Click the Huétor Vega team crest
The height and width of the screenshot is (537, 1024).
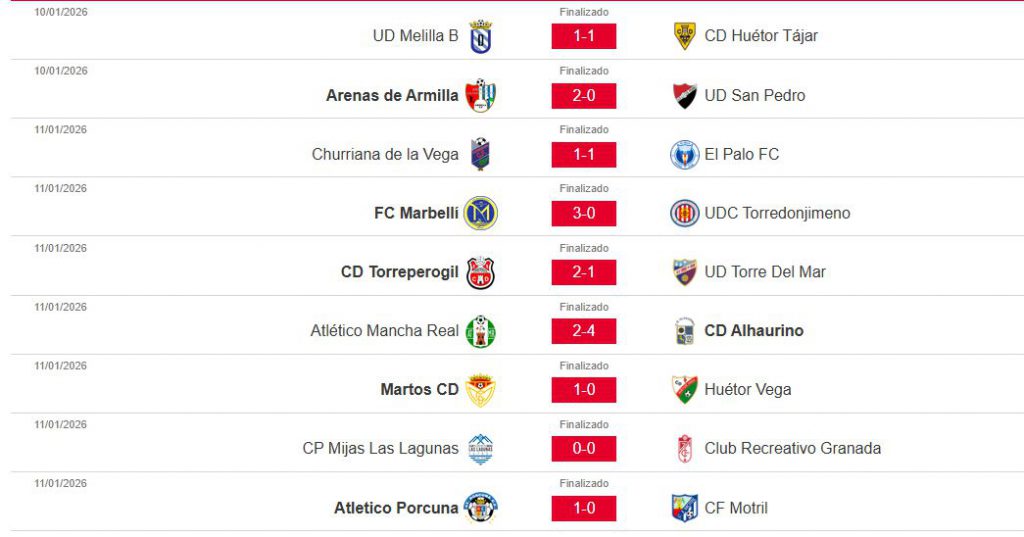coord(685,390)
